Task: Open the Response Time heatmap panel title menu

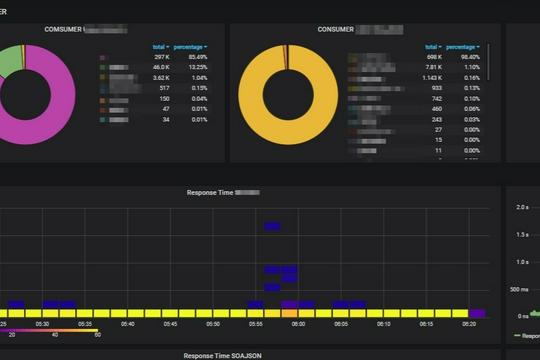Action: click(x=223, y=193)
